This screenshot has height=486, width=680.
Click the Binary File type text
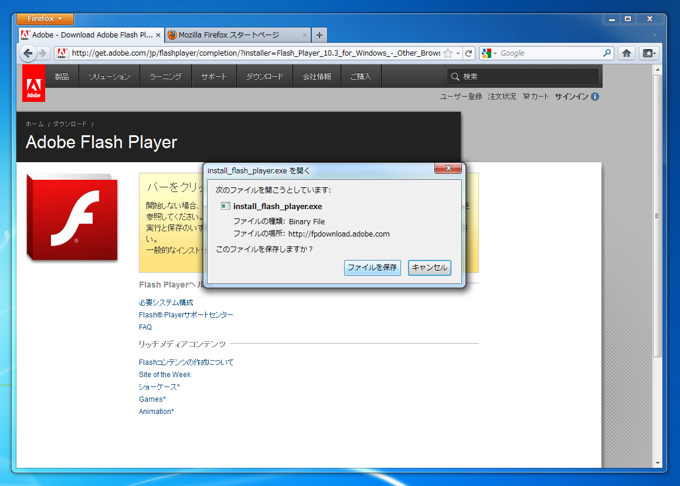tap(307, 222)
